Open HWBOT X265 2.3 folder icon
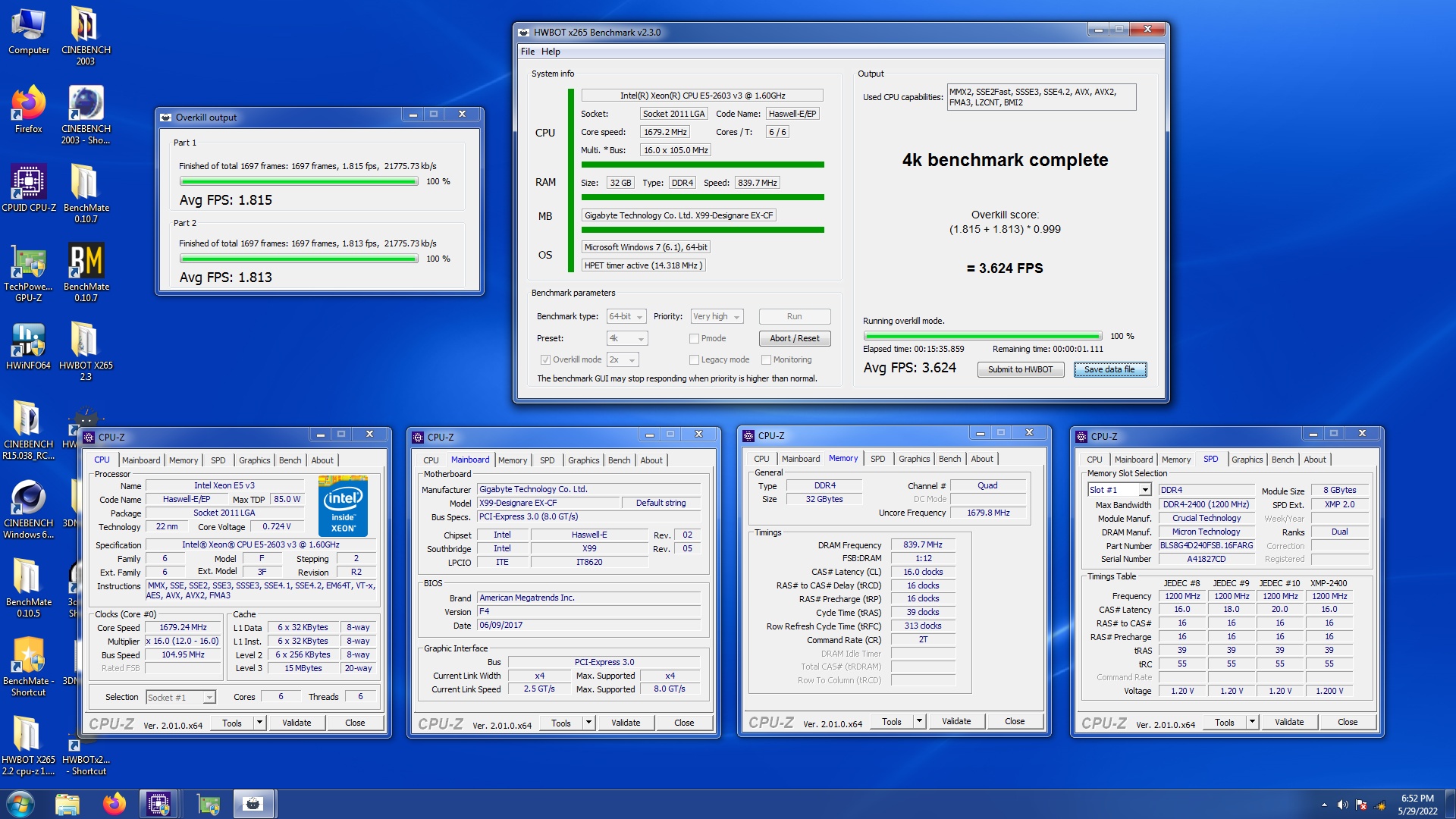The width and height of the screenshot is (1456, 819). point(86,351)
